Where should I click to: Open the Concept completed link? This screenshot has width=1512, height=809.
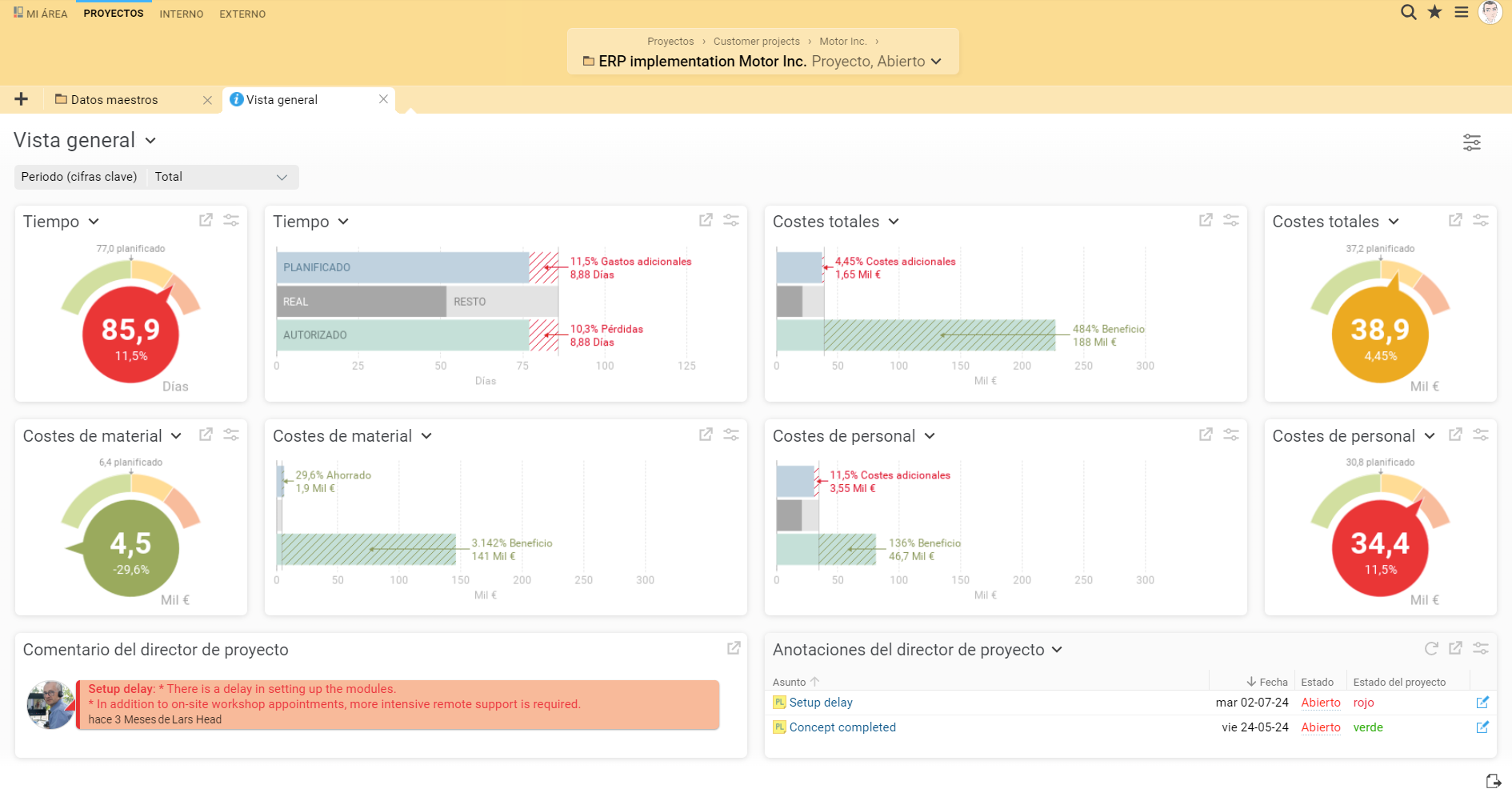[x=842, y=727]
